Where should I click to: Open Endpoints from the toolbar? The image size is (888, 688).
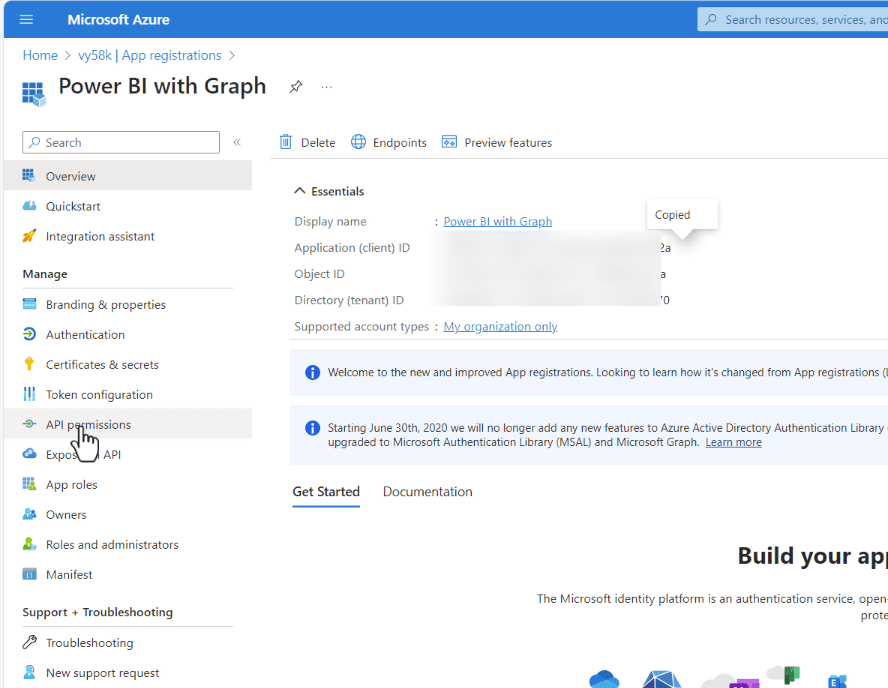coord(399,143)
